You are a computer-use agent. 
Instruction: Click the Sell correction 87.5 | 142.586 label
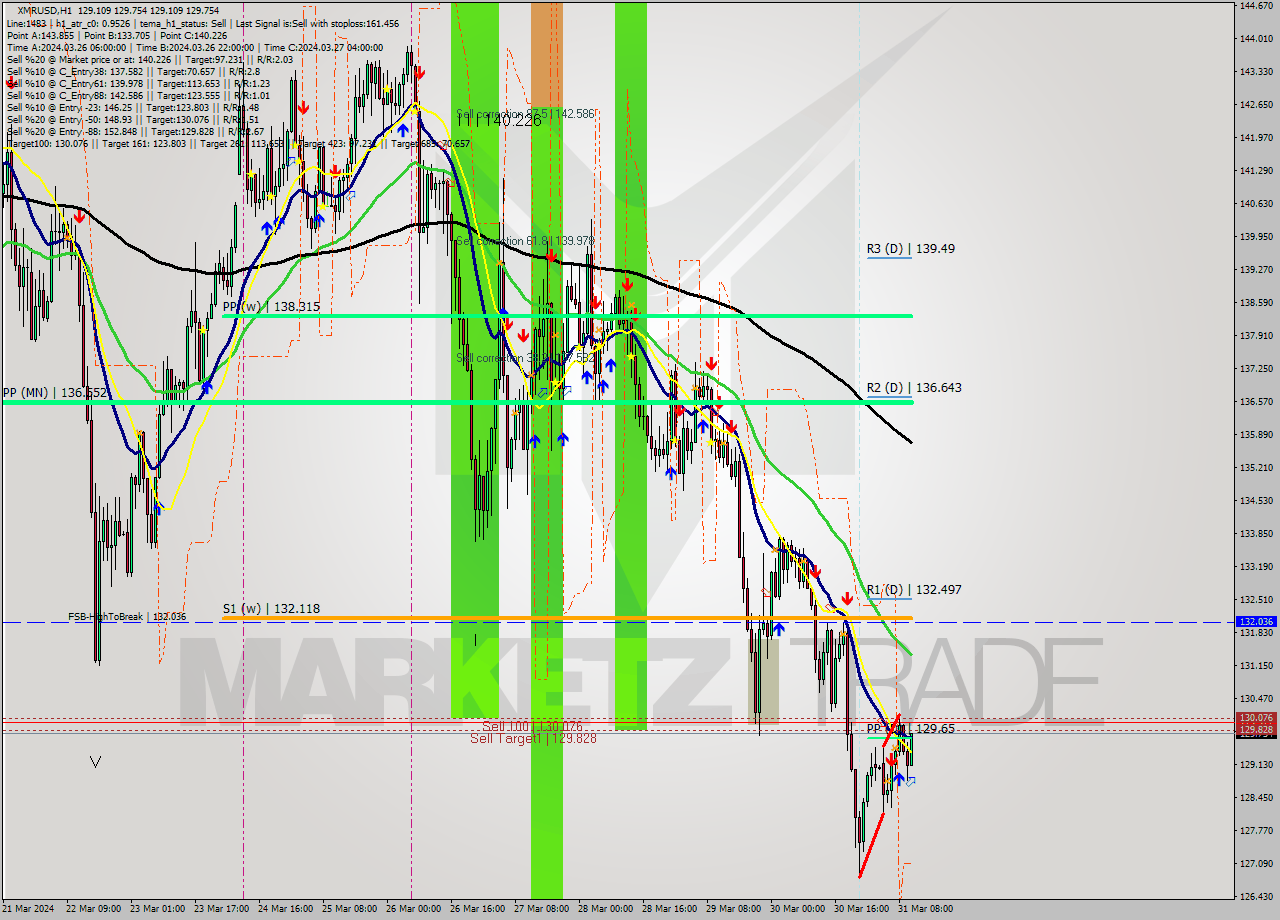[x=526, y=114]
